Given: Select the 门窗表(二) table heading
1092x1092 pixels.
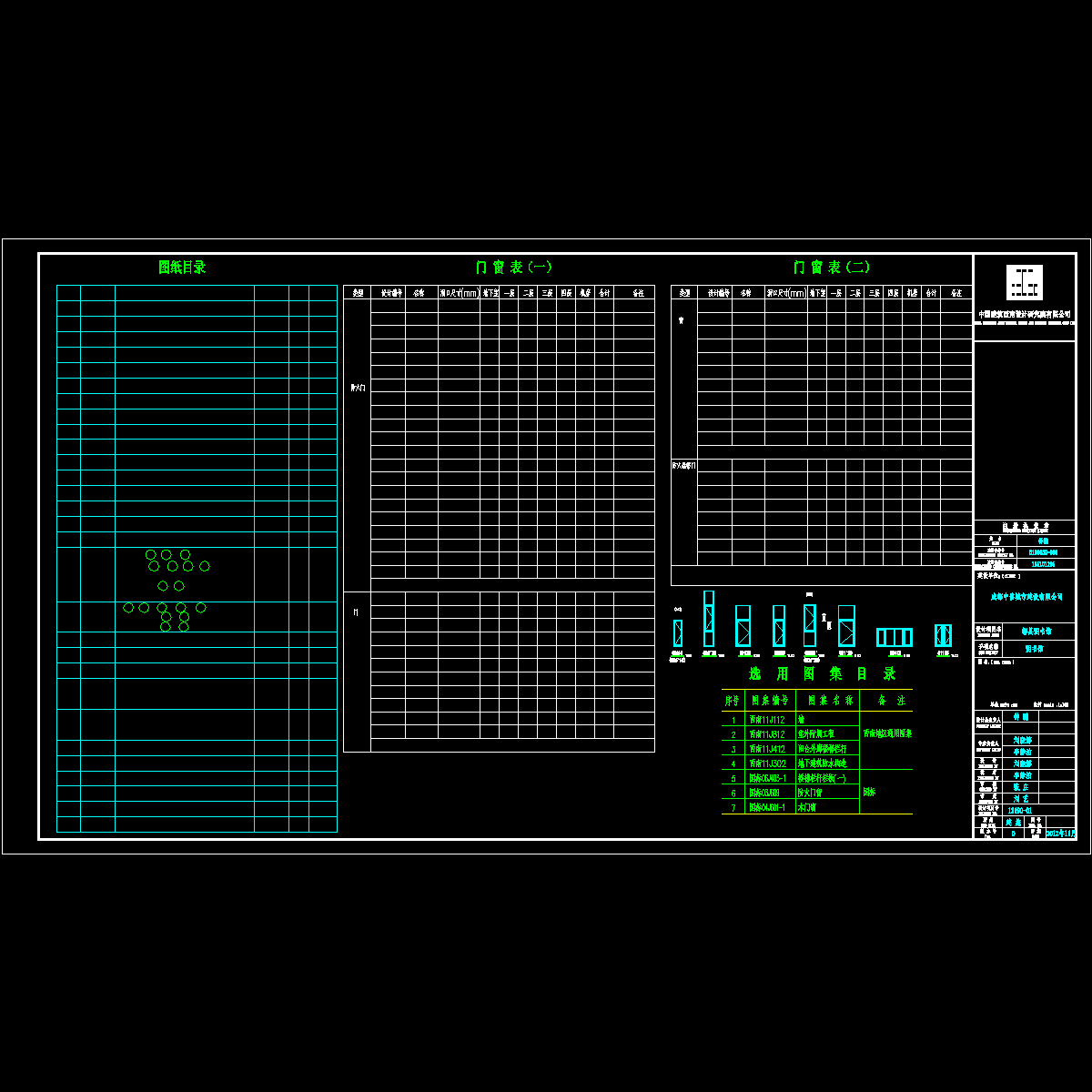Looking at the screenshot, I should click(x=831, y=268).
